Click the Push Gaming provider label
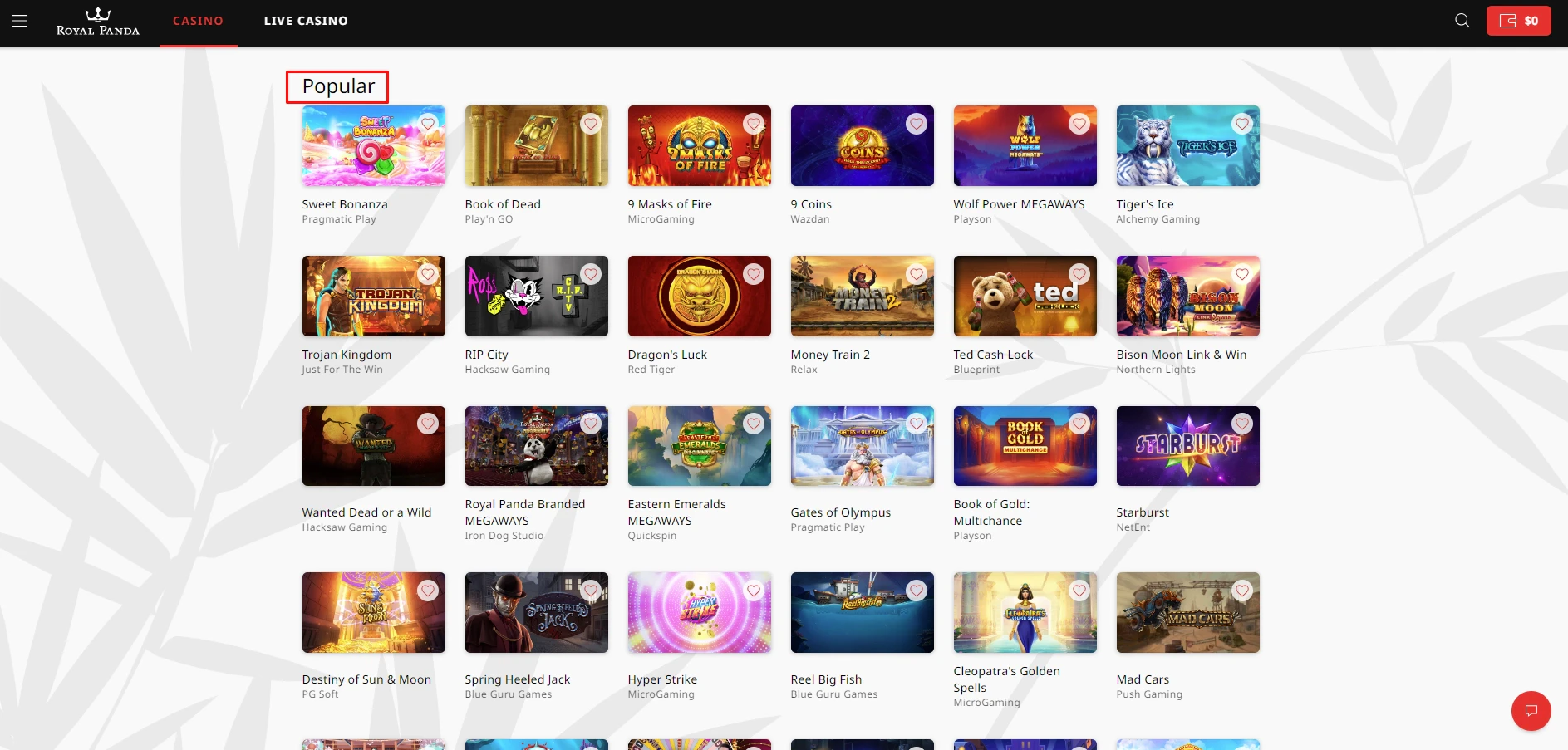 tap(1149, 694)
